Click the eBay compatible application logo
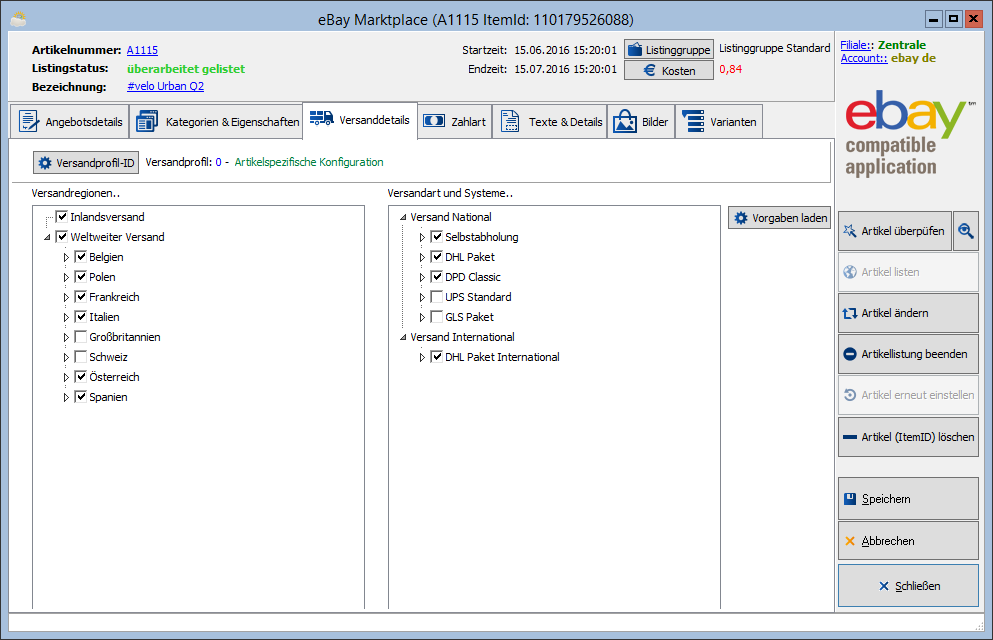The height and width of the screenshot is (640, 993). [908, 134]
